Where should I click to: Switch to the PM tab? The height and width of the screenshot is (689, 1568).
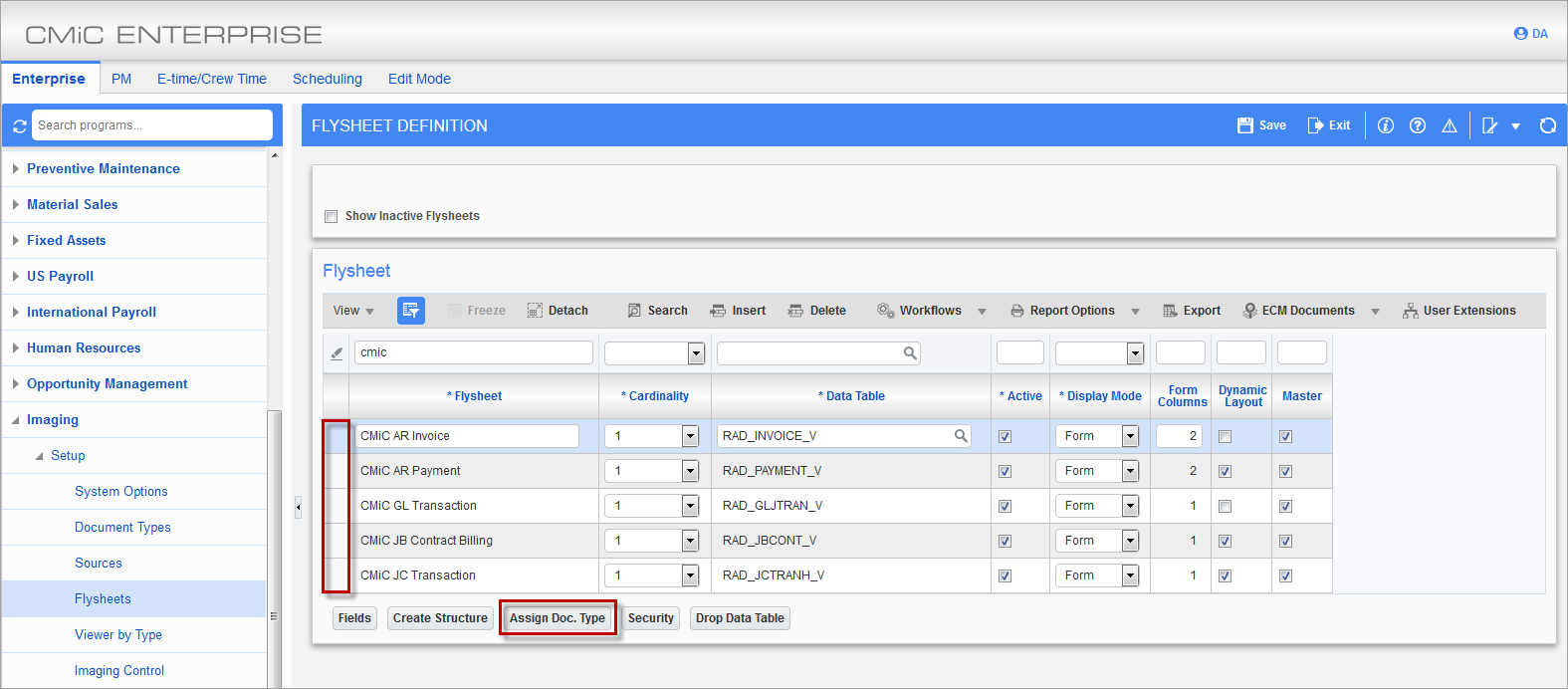pos(121,79)
